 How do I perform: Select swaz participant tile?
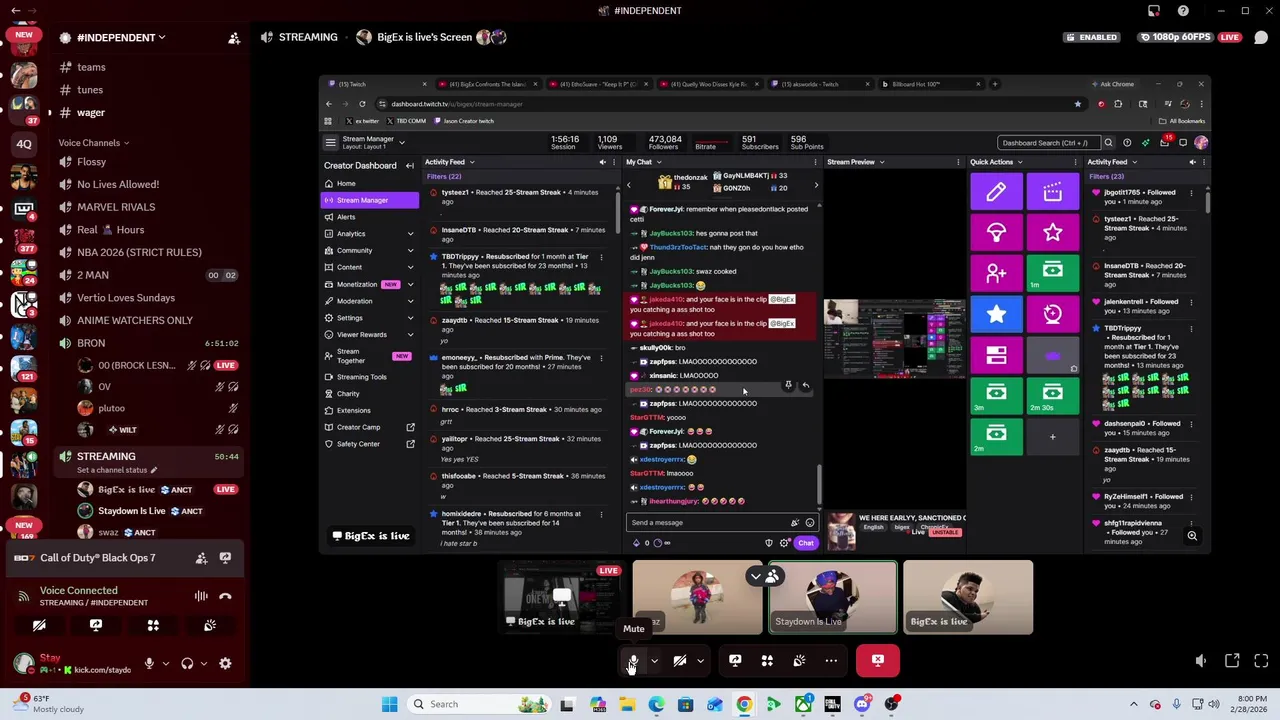coord(697,597)
